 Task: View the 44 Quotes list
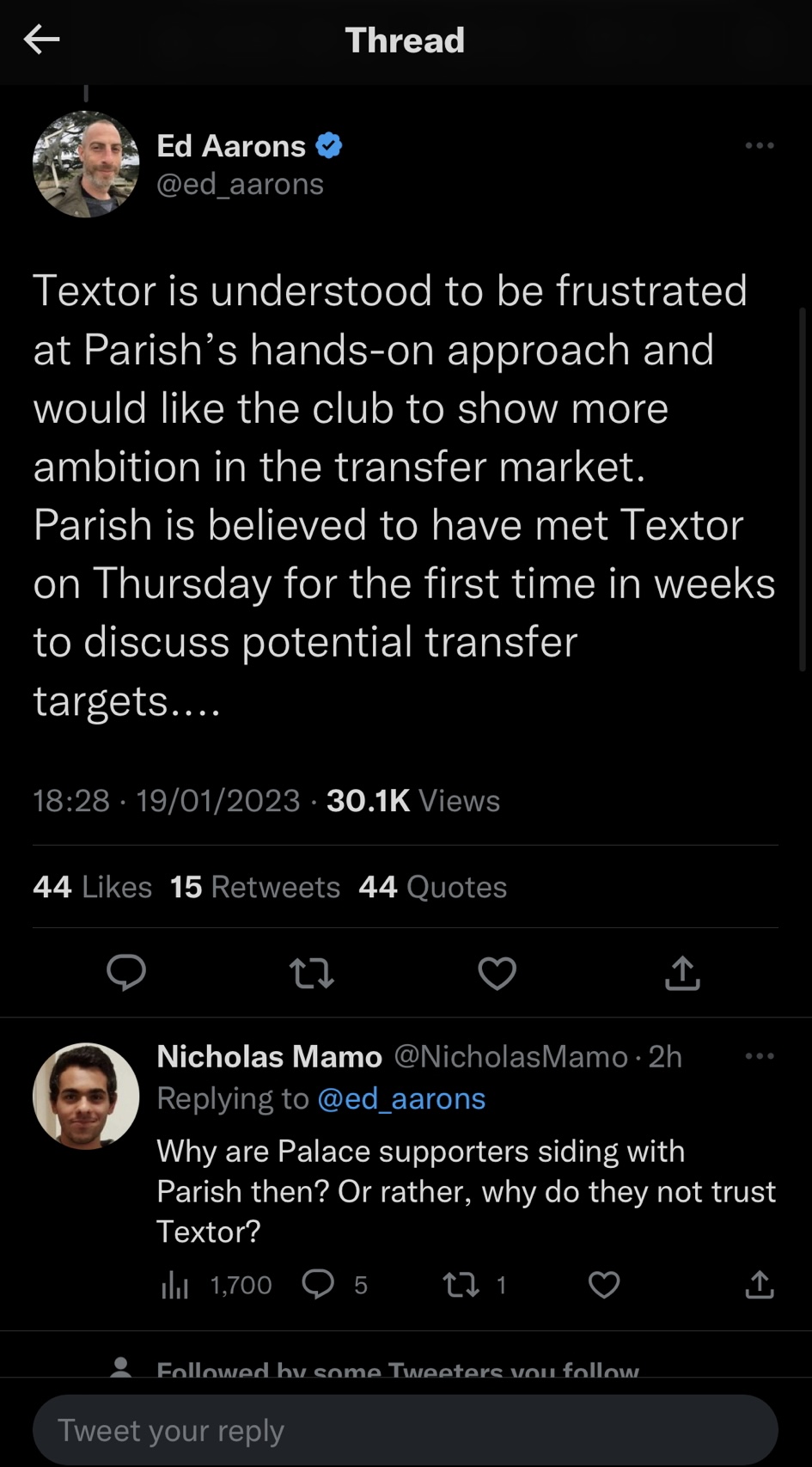[433, 887]
